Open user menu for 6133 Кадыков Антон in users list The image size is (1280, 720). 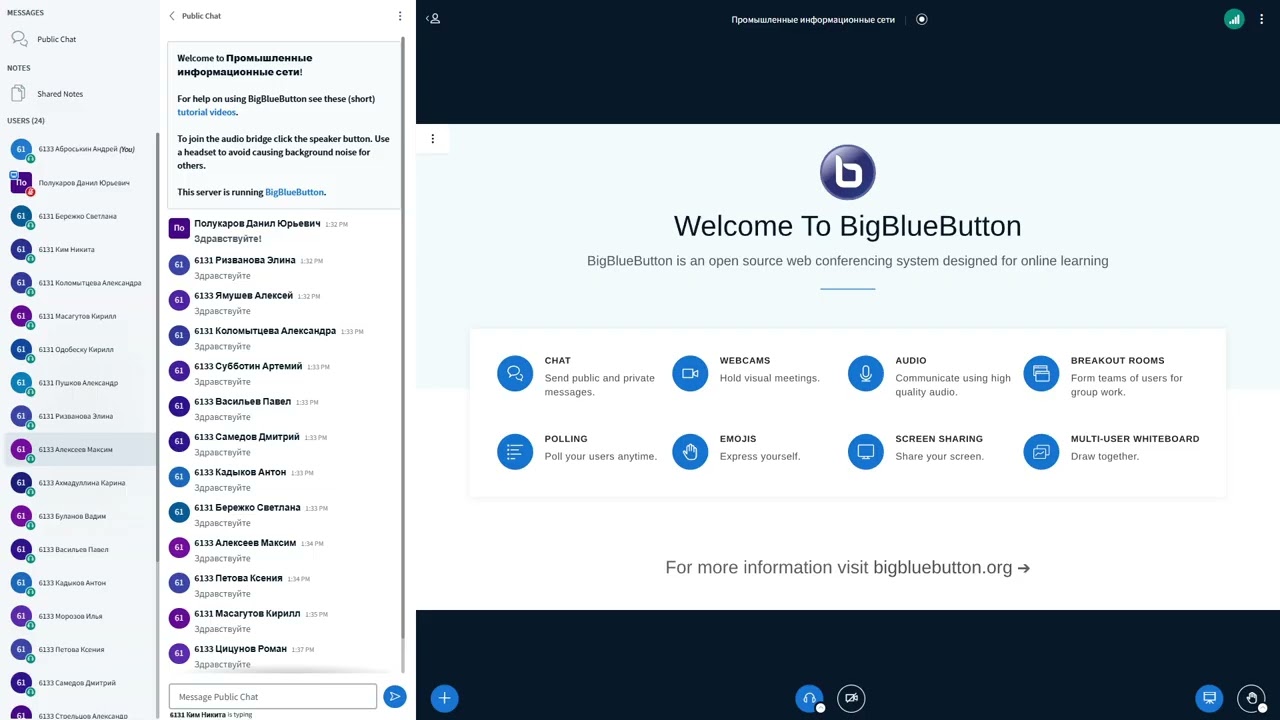tap(80, 583)
